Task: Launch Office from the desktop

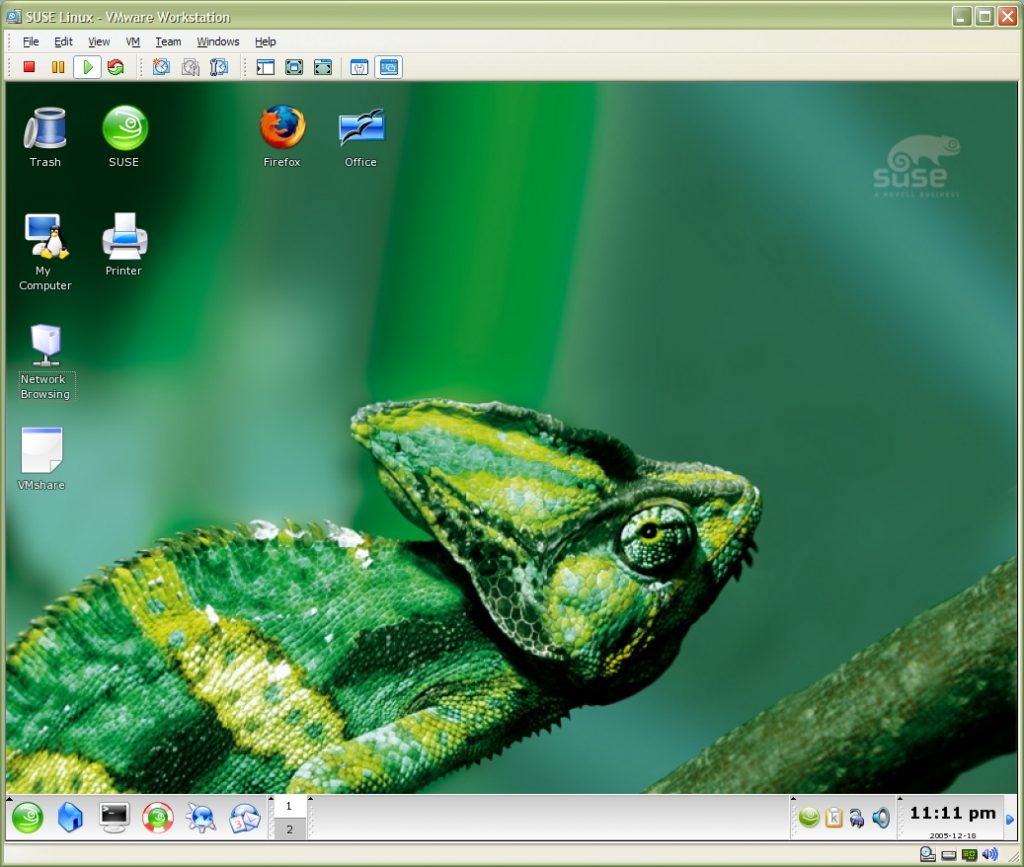Action: click(359, 130)
